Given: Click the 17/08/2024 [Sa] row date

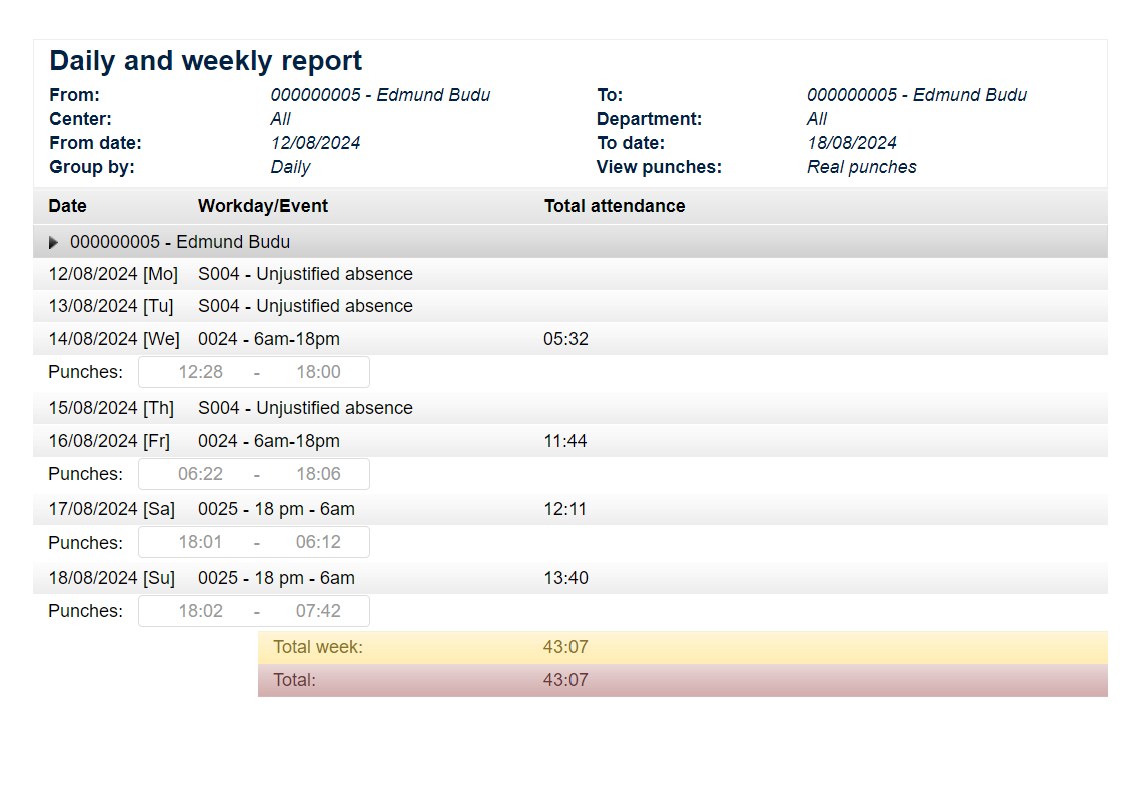Looking at the screenshot, I should click(112, 509).
